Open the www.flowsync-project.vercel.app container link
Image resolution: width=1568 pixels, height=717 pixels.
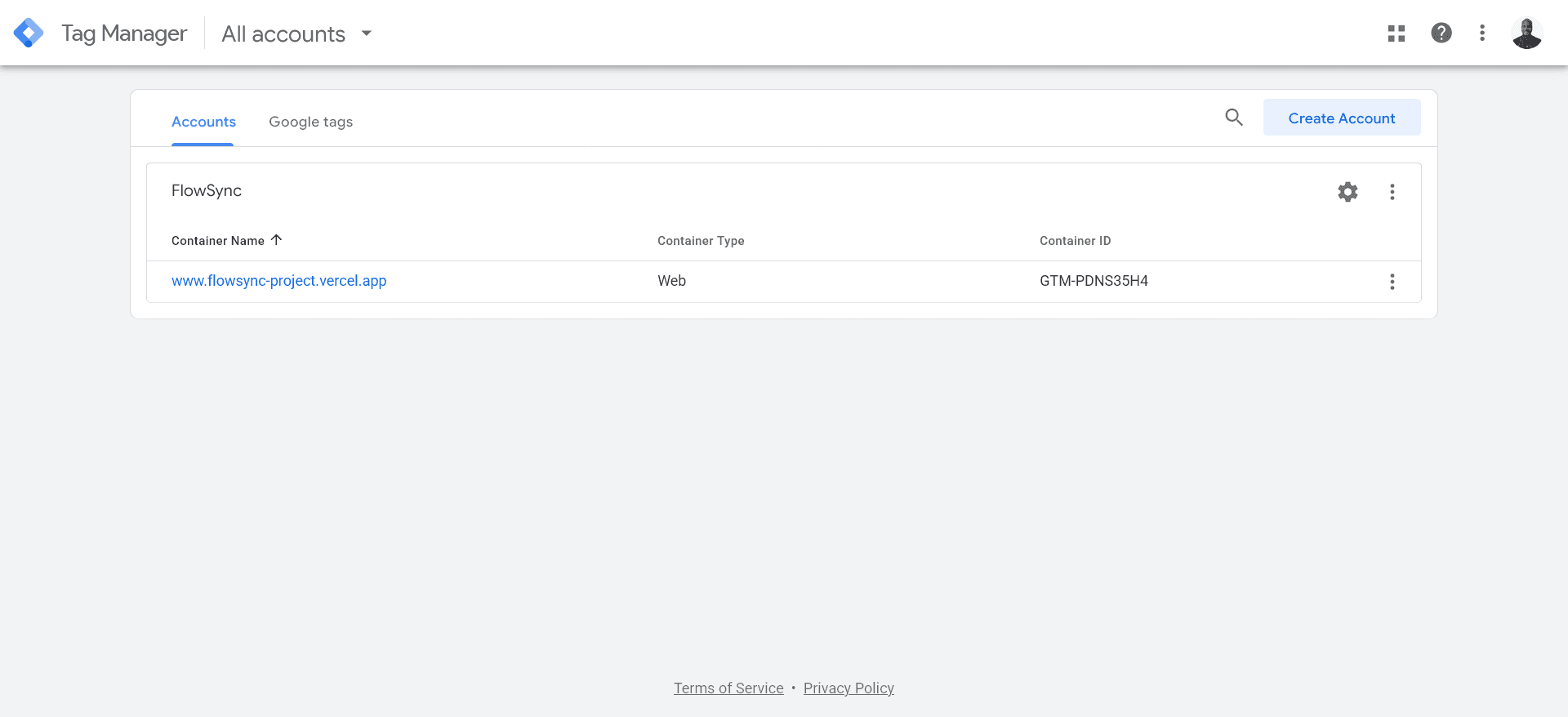(x=278, y=281)
